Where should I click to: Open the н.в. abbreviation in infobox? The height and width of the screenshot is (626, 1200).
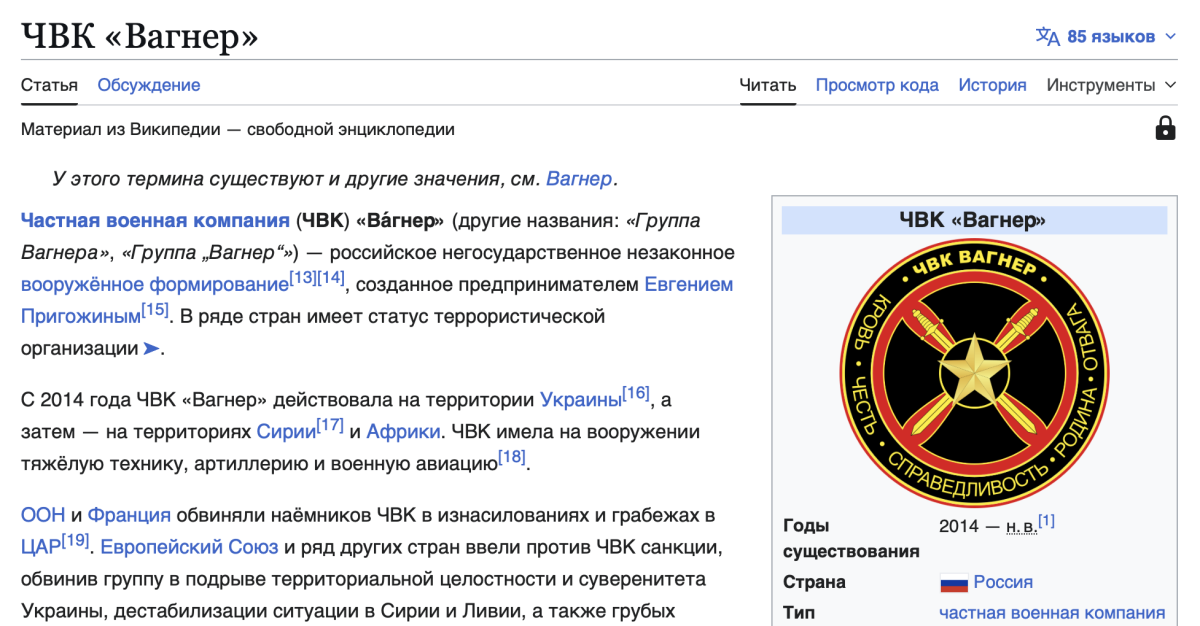click(x=1020, y=526)
